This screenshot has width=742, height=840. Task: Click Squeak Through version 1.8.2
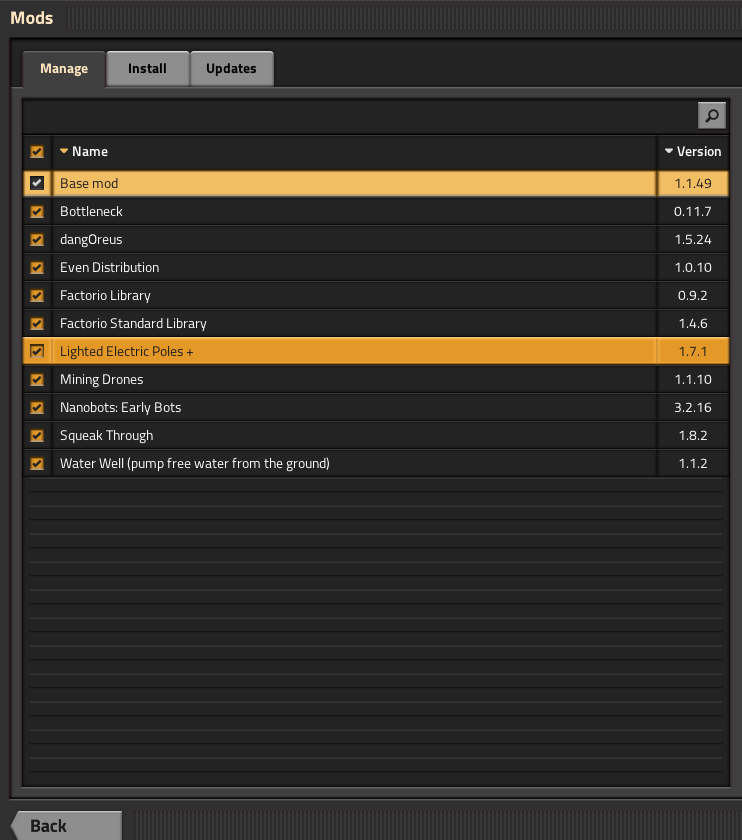[x=693, y=436]
